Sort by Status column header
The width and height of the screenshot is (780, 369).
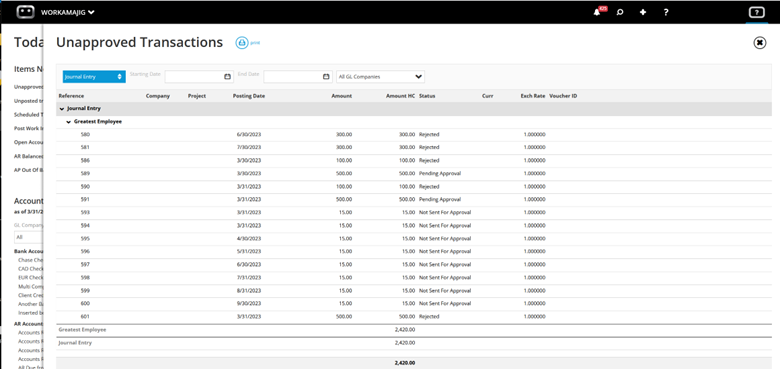[427, 96]
